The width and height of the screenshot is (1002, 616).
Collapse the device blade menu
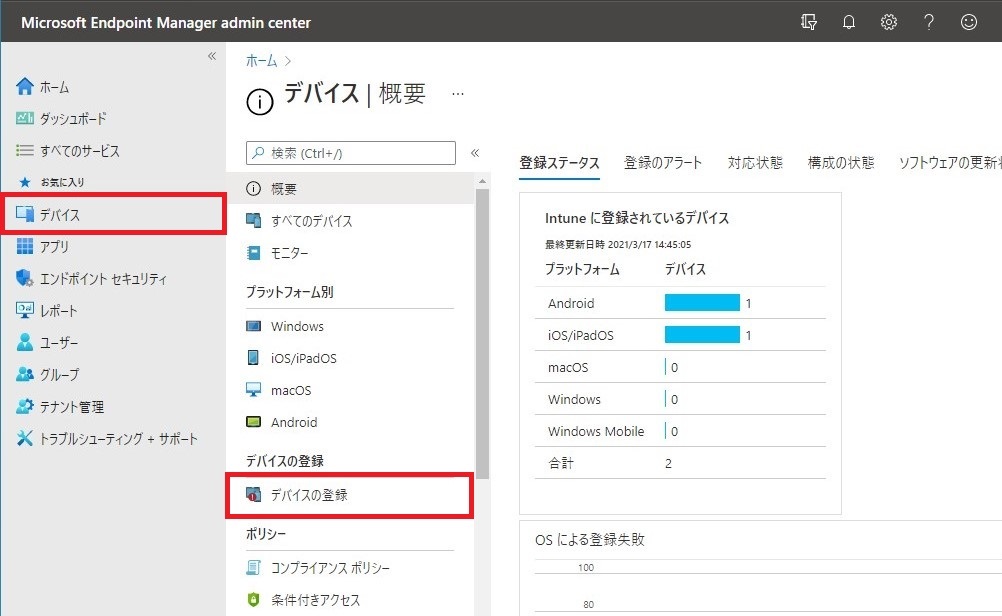click(x=475, y=153)
